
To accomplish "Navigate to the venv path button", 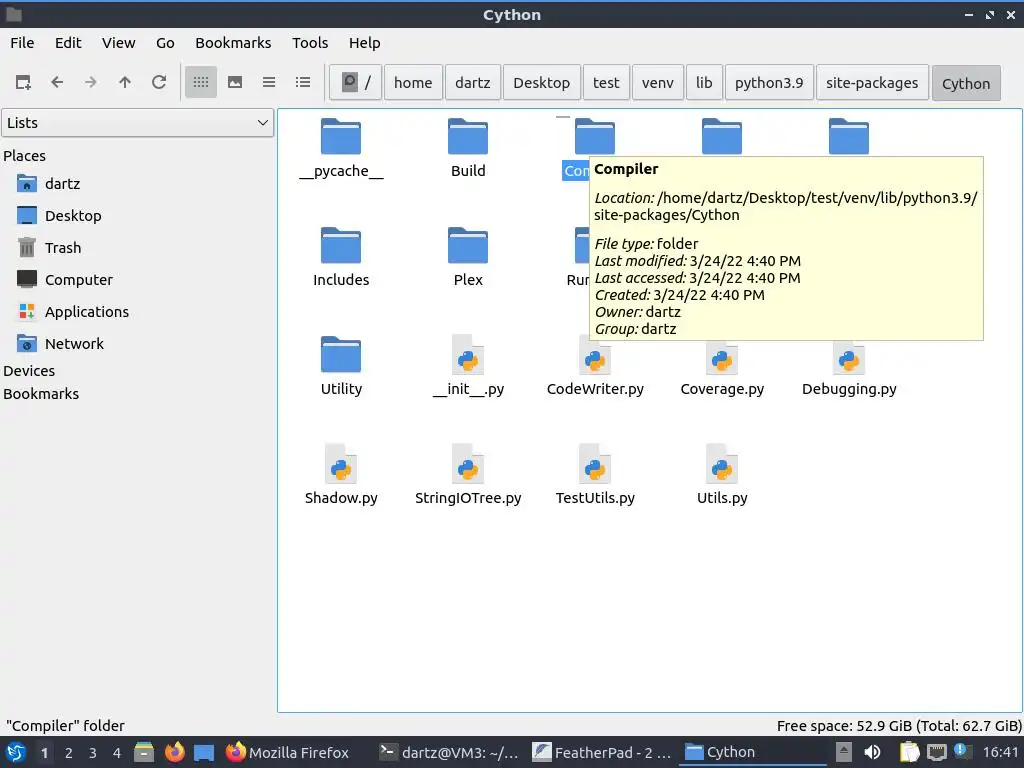I will [x=658, y=83].
